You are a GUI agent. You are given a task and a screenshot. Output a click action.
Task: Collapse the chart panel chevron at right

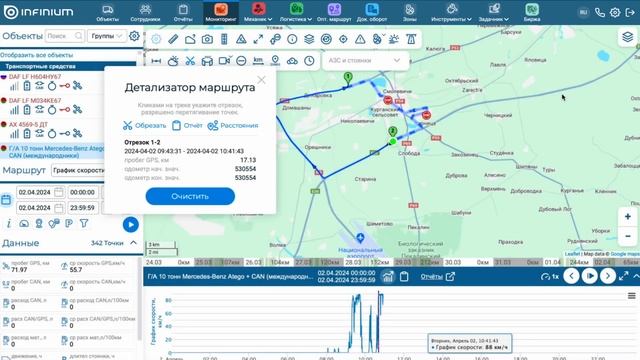636,276
